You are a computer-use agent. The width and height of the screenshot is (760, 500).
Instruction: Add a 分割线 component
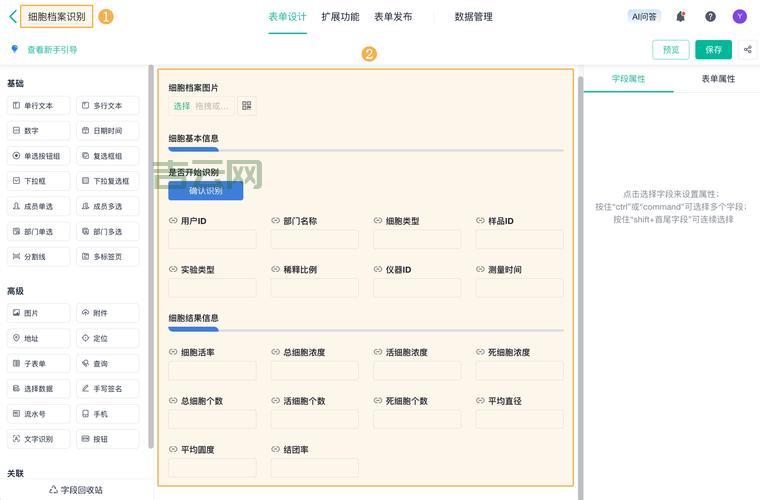click(38, 257)
